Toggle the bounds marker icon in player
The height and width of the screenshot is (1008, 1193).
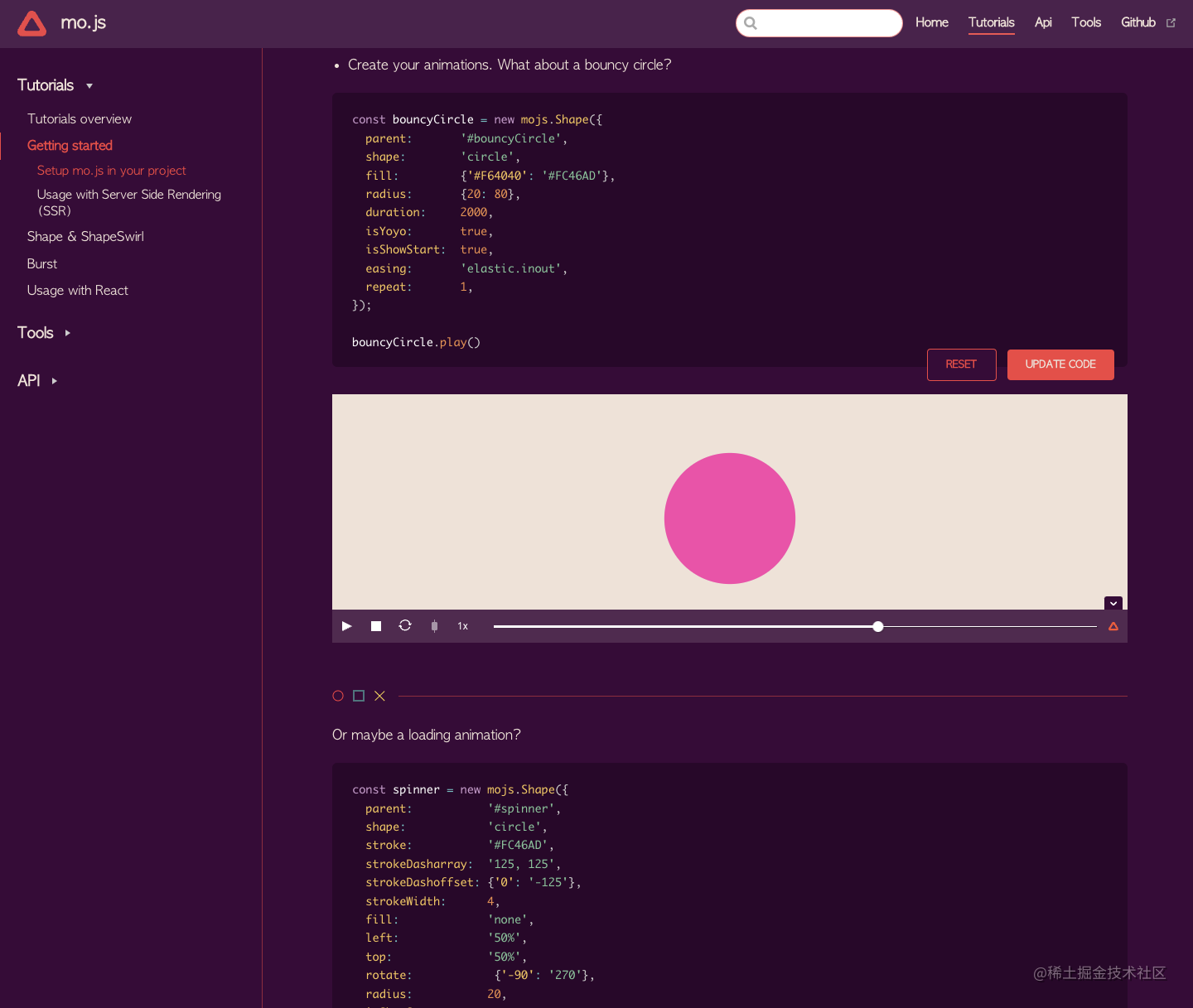point(434,626)
